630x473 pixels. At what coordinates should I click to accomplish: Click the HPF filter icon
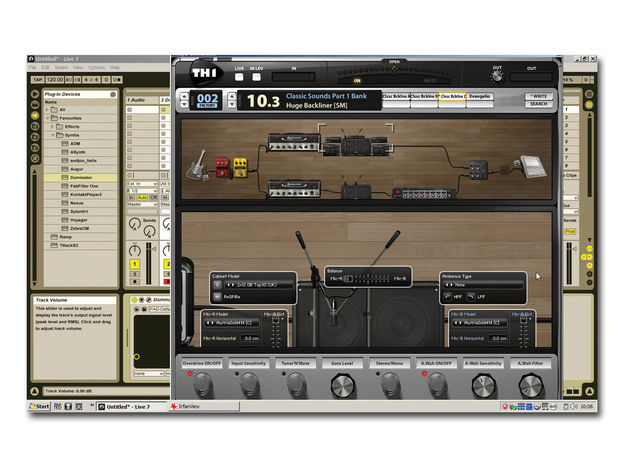447,297
